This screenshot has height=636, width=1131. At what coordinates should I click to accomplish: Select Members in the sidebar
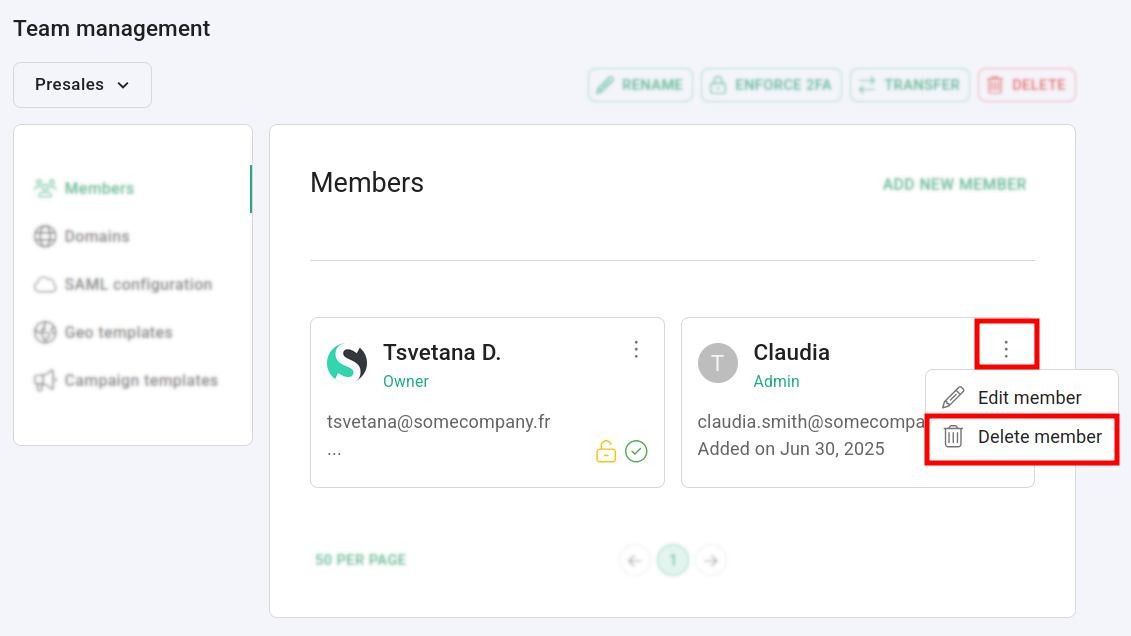tap(99, 188)
